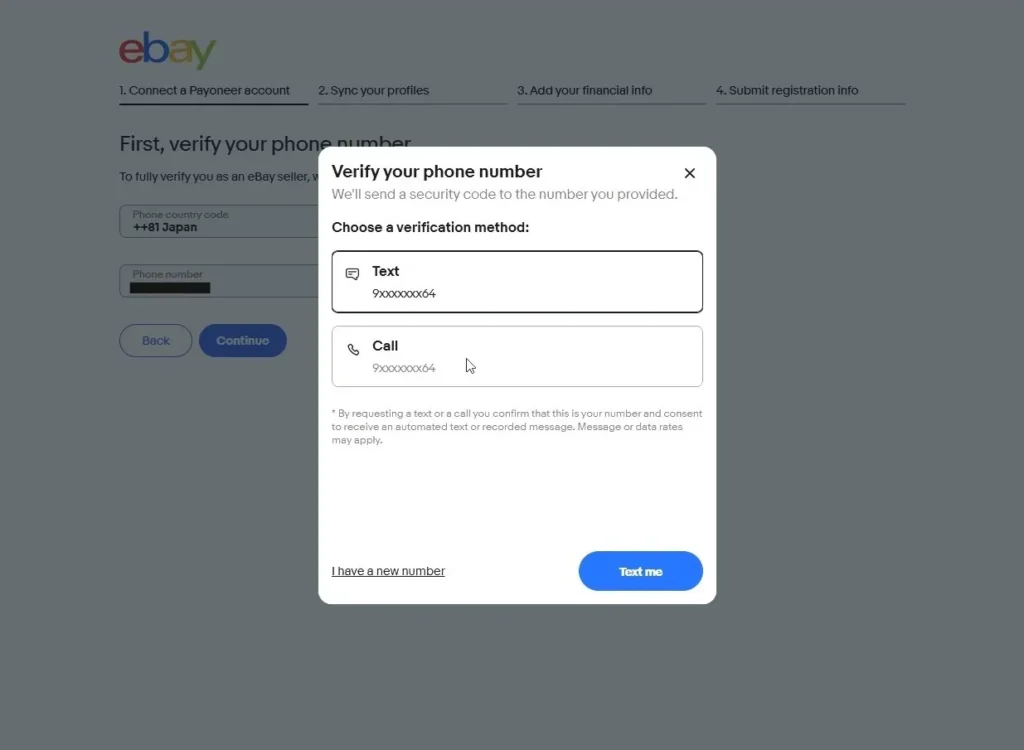Screen dimensions: 1024x750
Task: Click the consent disclaimer text
Action: 517,426
